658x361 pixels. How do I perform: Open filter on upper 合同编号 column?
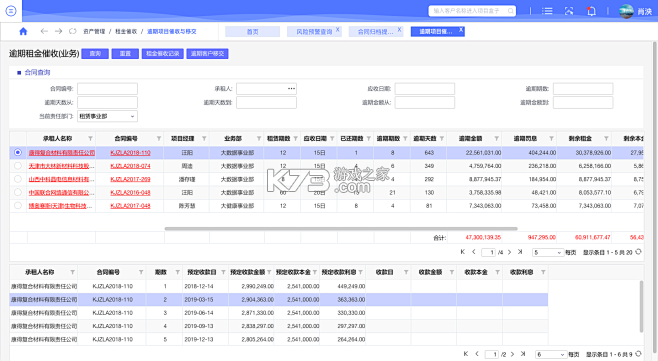(159, 139)
